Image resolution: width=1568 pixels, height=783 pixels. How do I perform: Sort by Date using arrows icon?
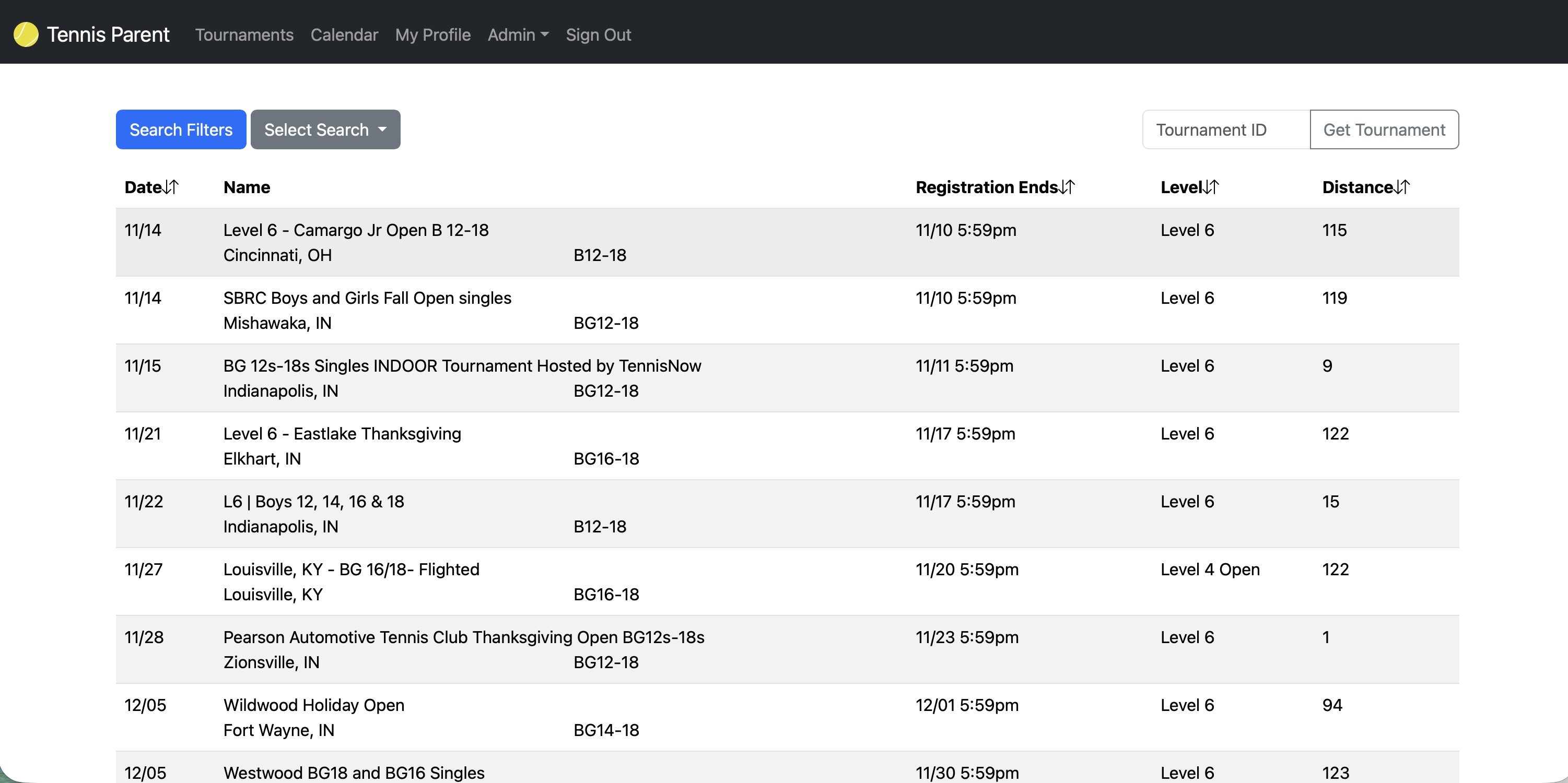[171, 187]
